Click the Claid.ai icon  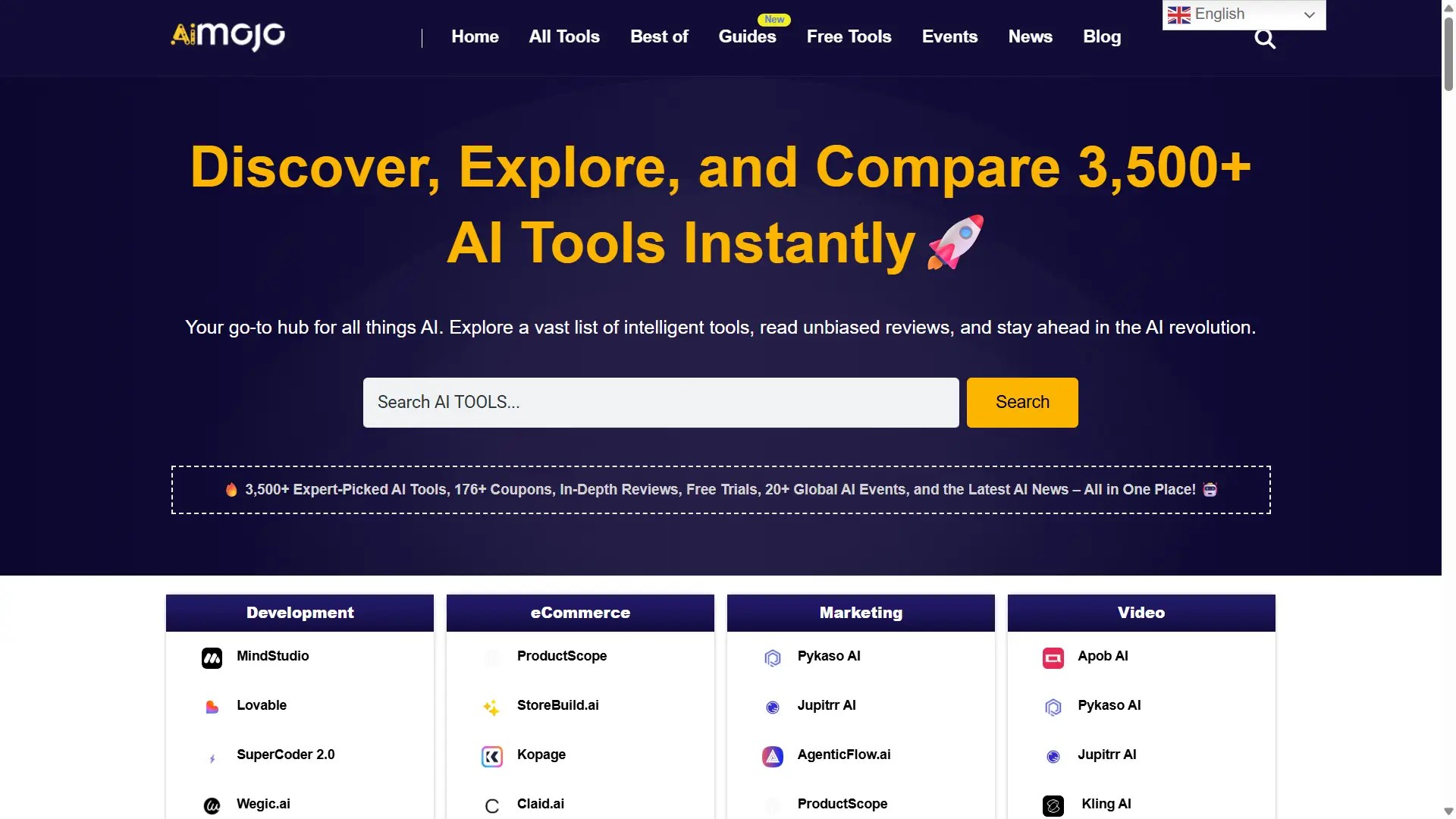[491, 806]
